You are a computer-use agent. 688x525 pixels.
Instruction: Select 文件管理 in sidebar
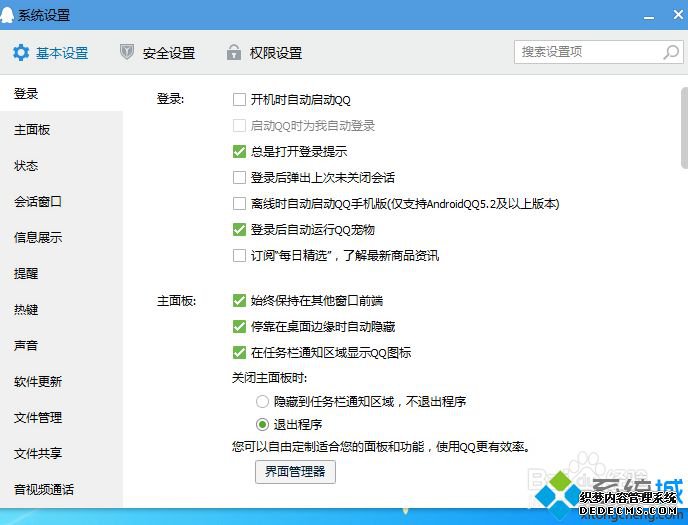61,417
